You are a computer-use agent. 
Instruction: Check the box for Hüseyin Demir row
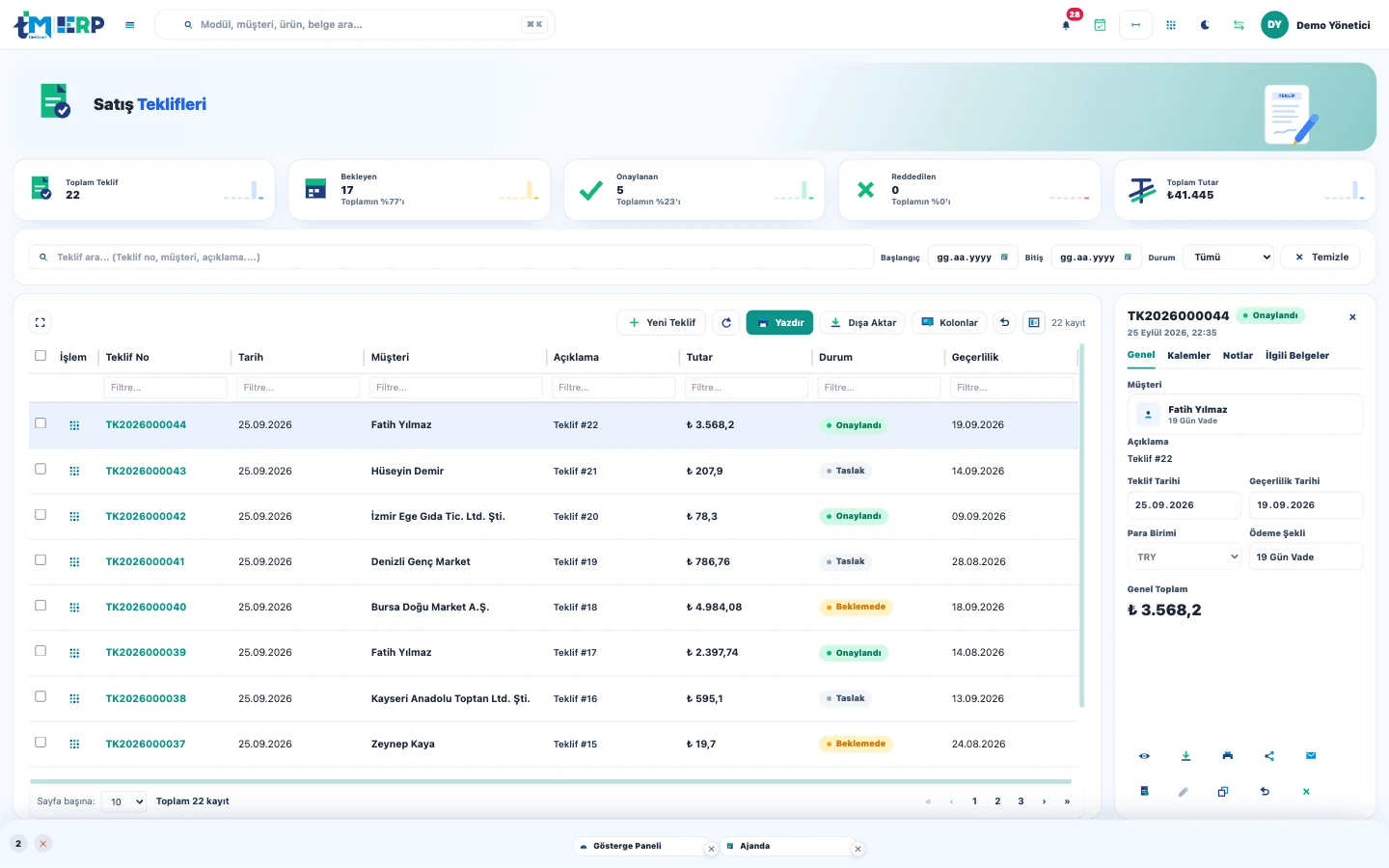pos(41,469)
